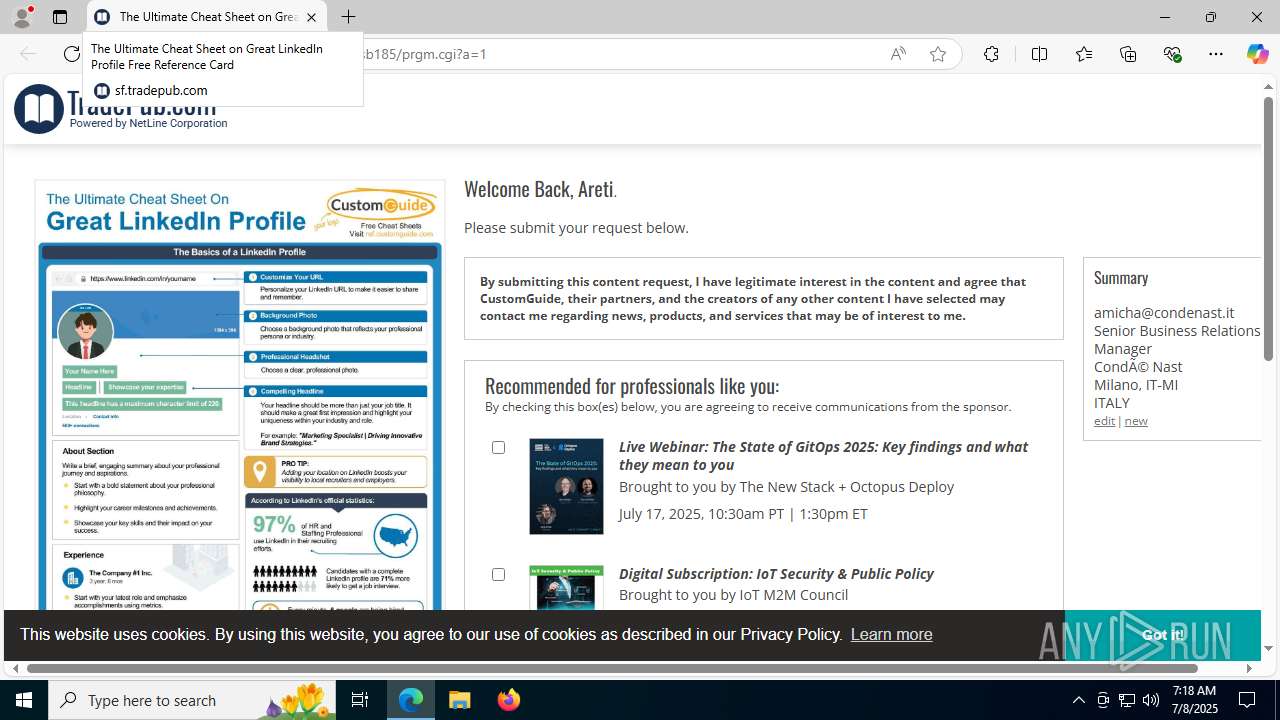Check the IoT Security & Public Policy checkbox
The width and height of the screenshot is (1280, 720).
[498, 574]
